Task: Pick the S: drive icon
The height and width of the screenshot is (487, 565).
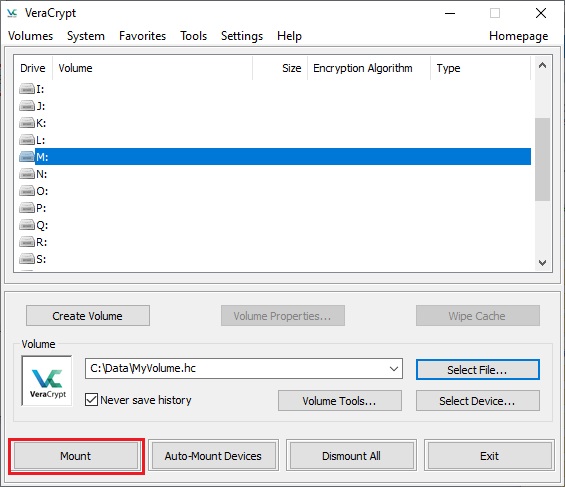Action: 27,259
